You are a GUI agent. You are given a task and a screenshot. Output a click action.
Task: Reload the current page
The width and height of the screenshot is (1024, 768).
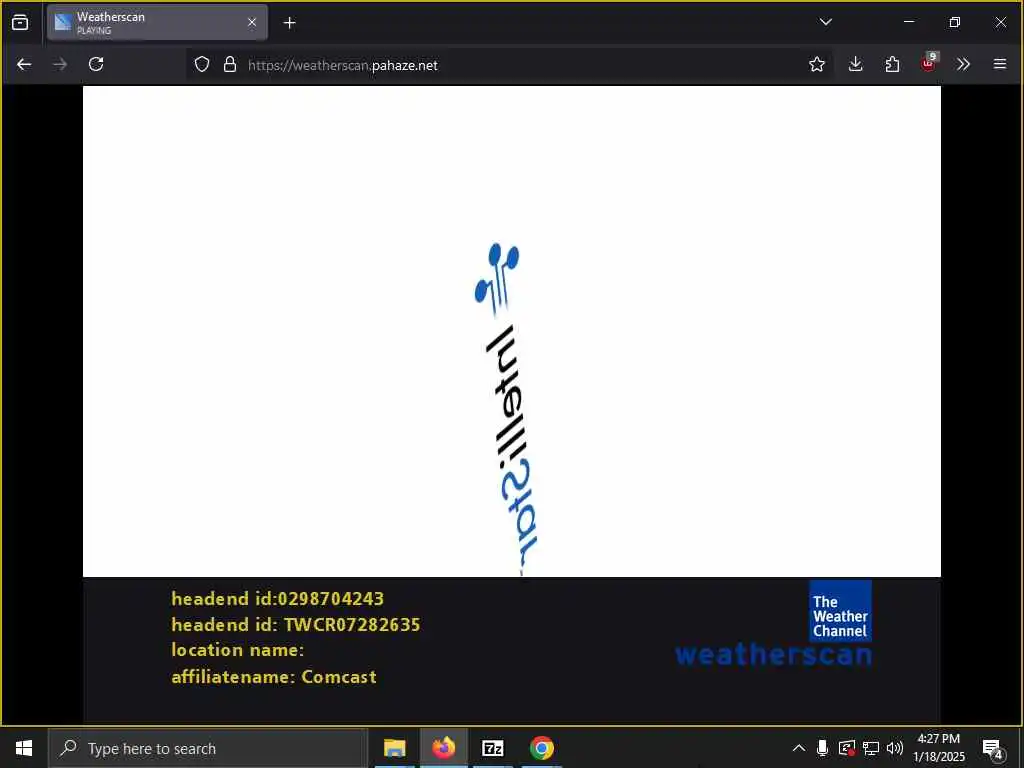[96, 64]
